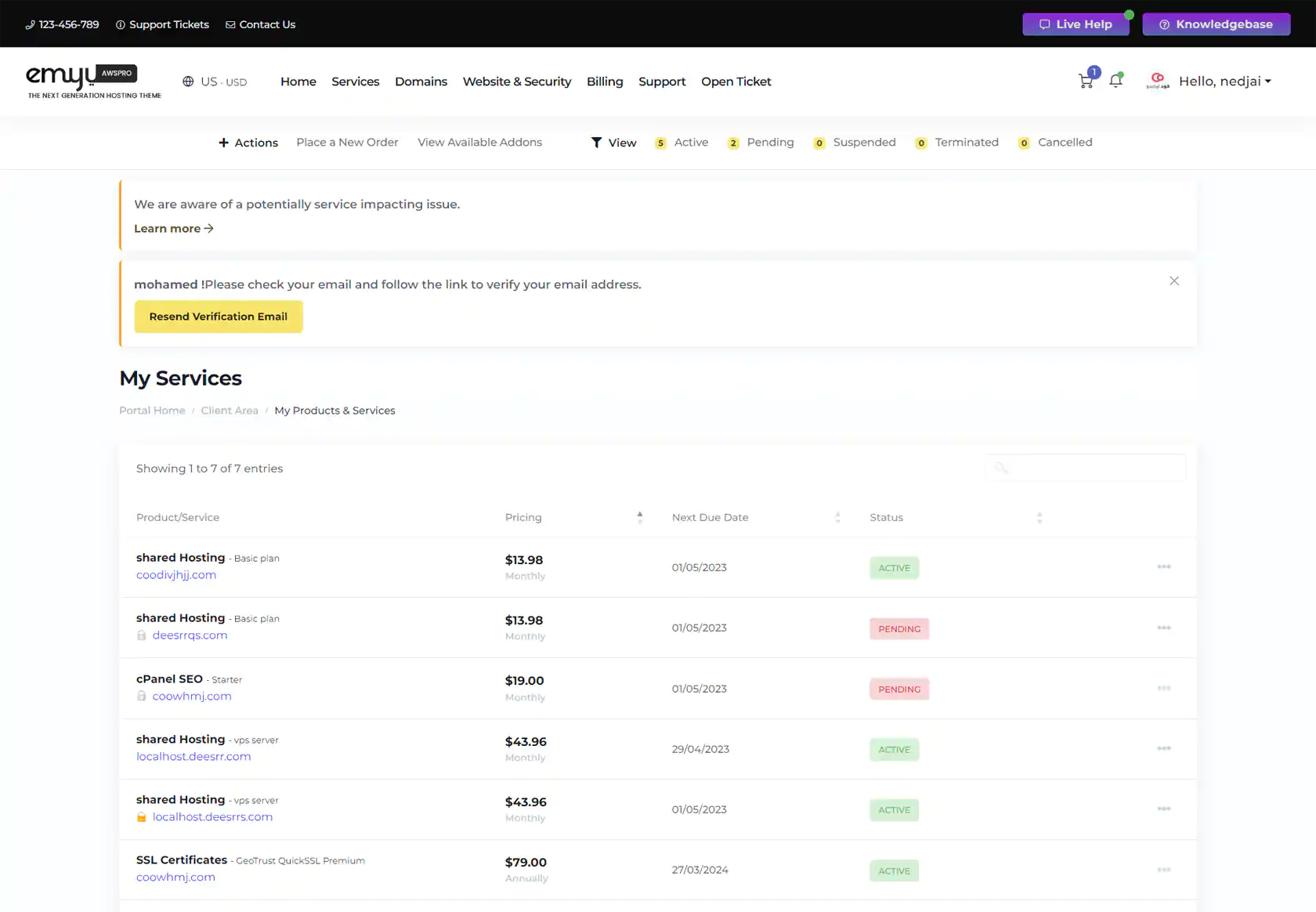Click the services search field
Screen dimensions: 1316x912
tap(1086, 468)
